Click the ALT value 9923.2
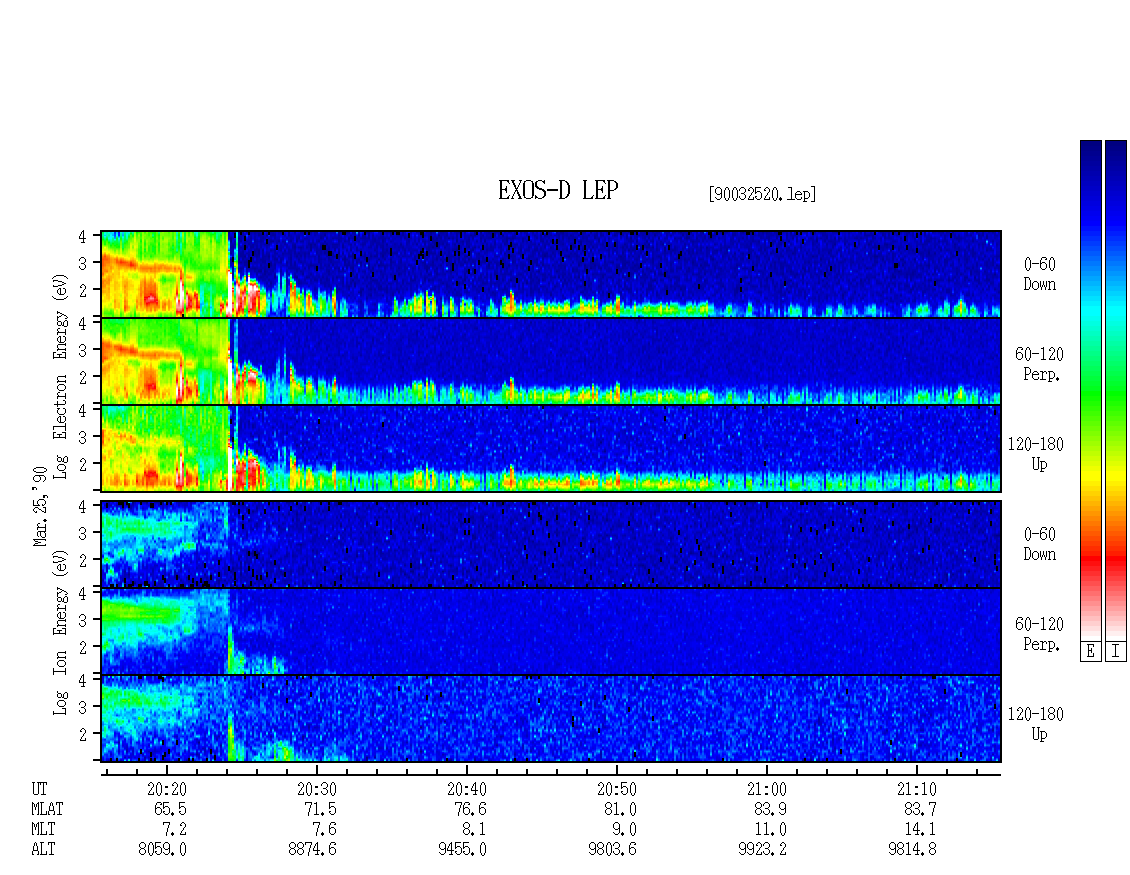1130x875 pixels. (x=762, y=850)
